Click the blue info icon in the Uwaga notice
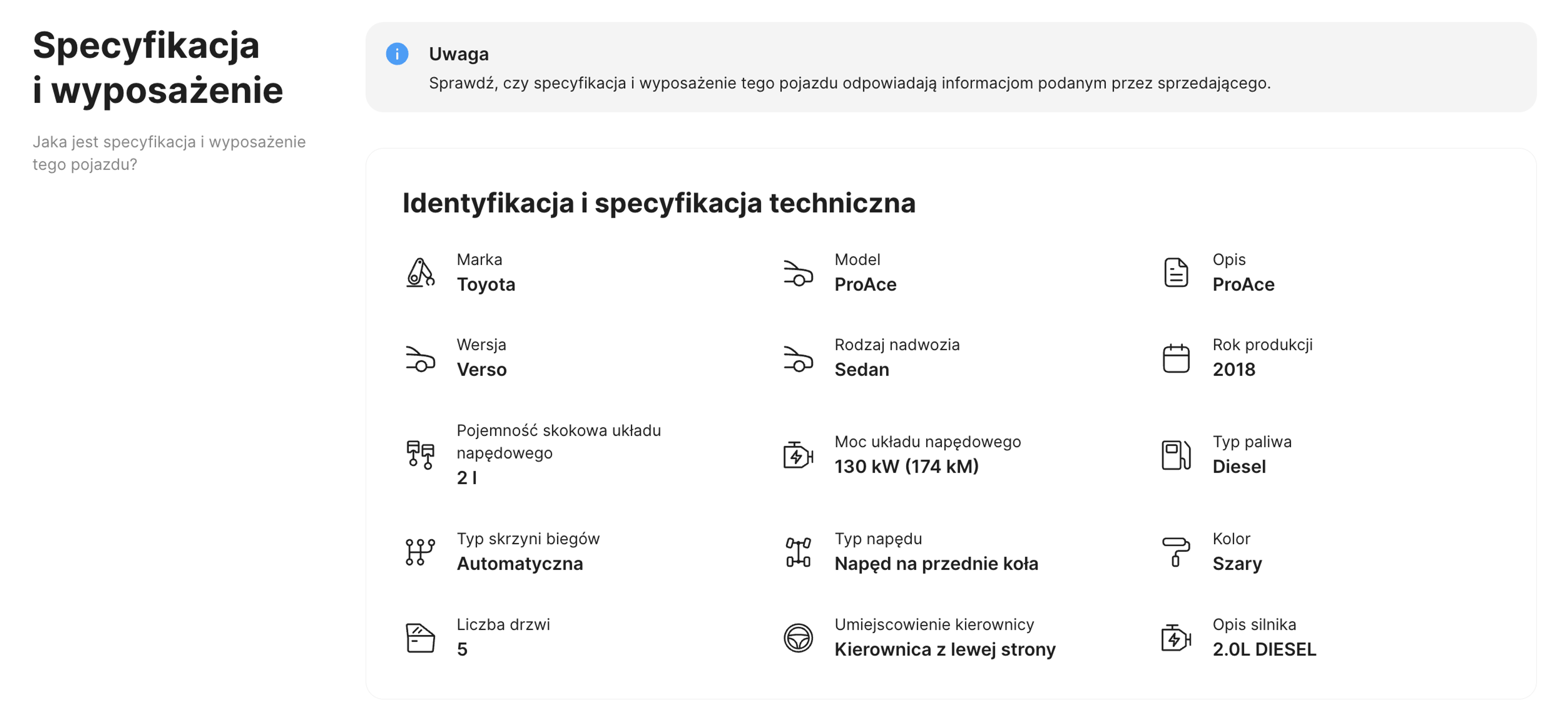Image resolution: width=1568 pixels, height=726 pixels. click(398, 54)
